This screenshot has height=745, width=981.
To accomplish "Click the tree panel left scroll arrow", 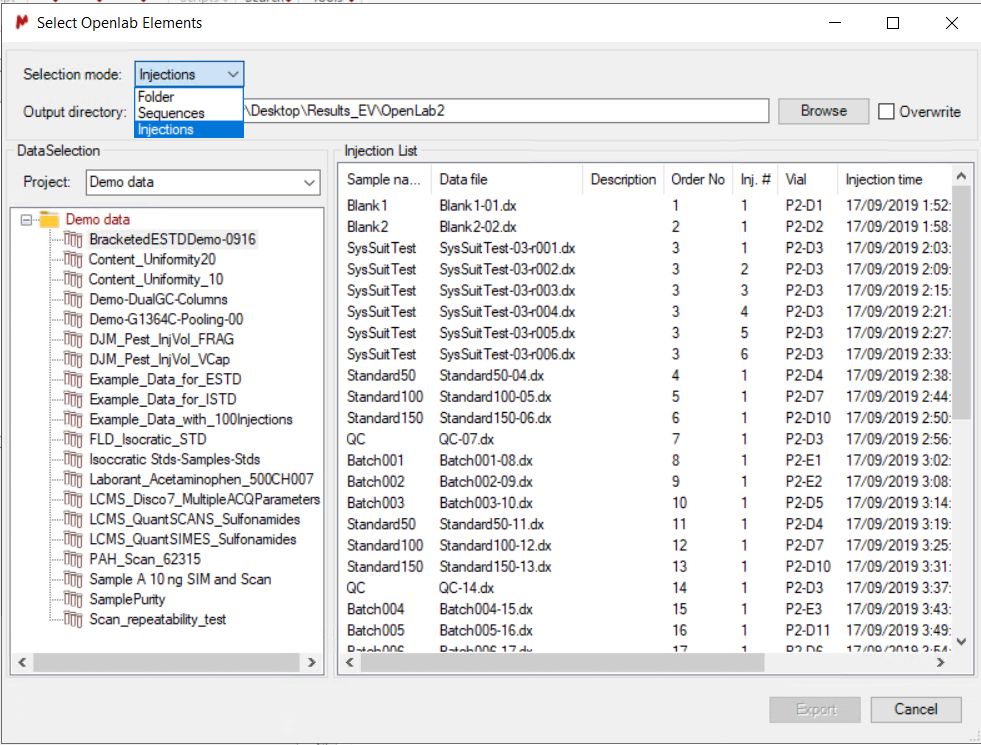I will [x=23, y=662].
